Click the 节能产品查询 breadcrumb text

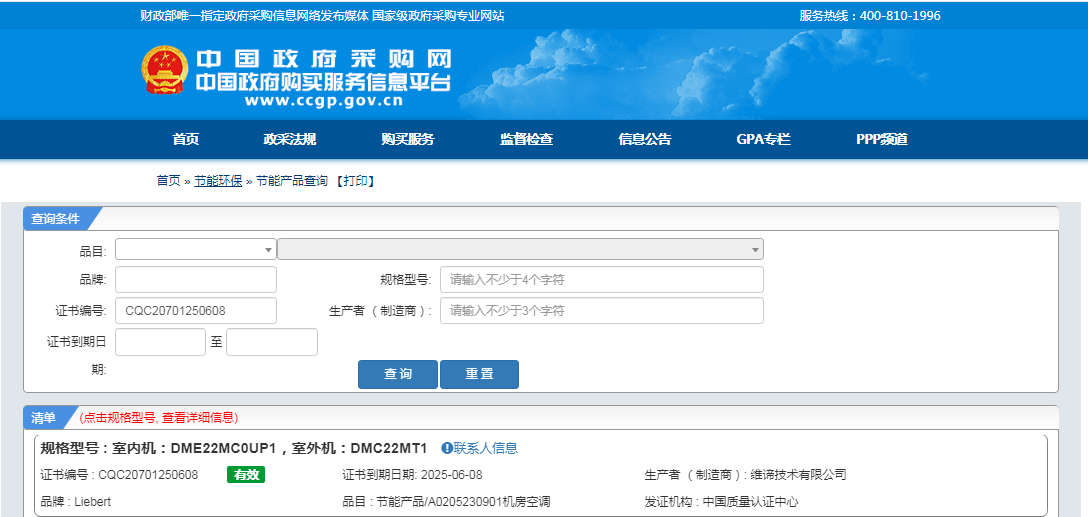pos(291,181)
